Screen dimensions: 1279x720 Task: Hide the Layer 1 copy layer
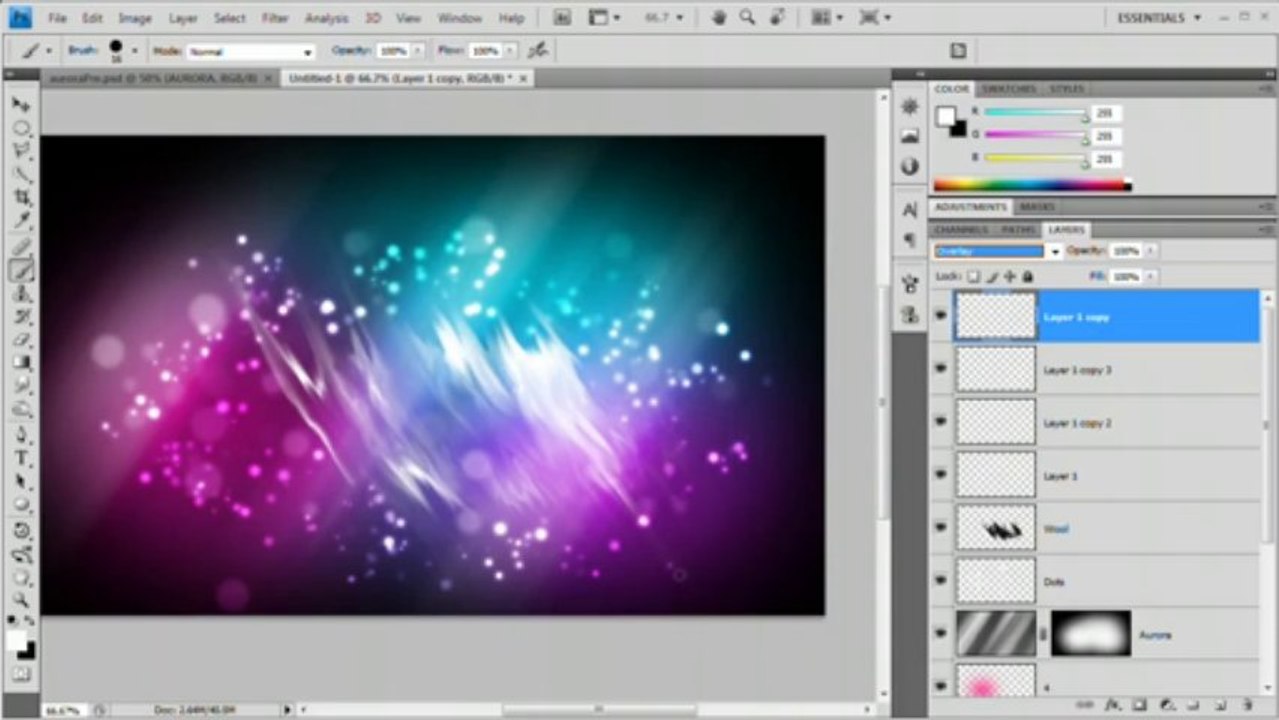940,316
